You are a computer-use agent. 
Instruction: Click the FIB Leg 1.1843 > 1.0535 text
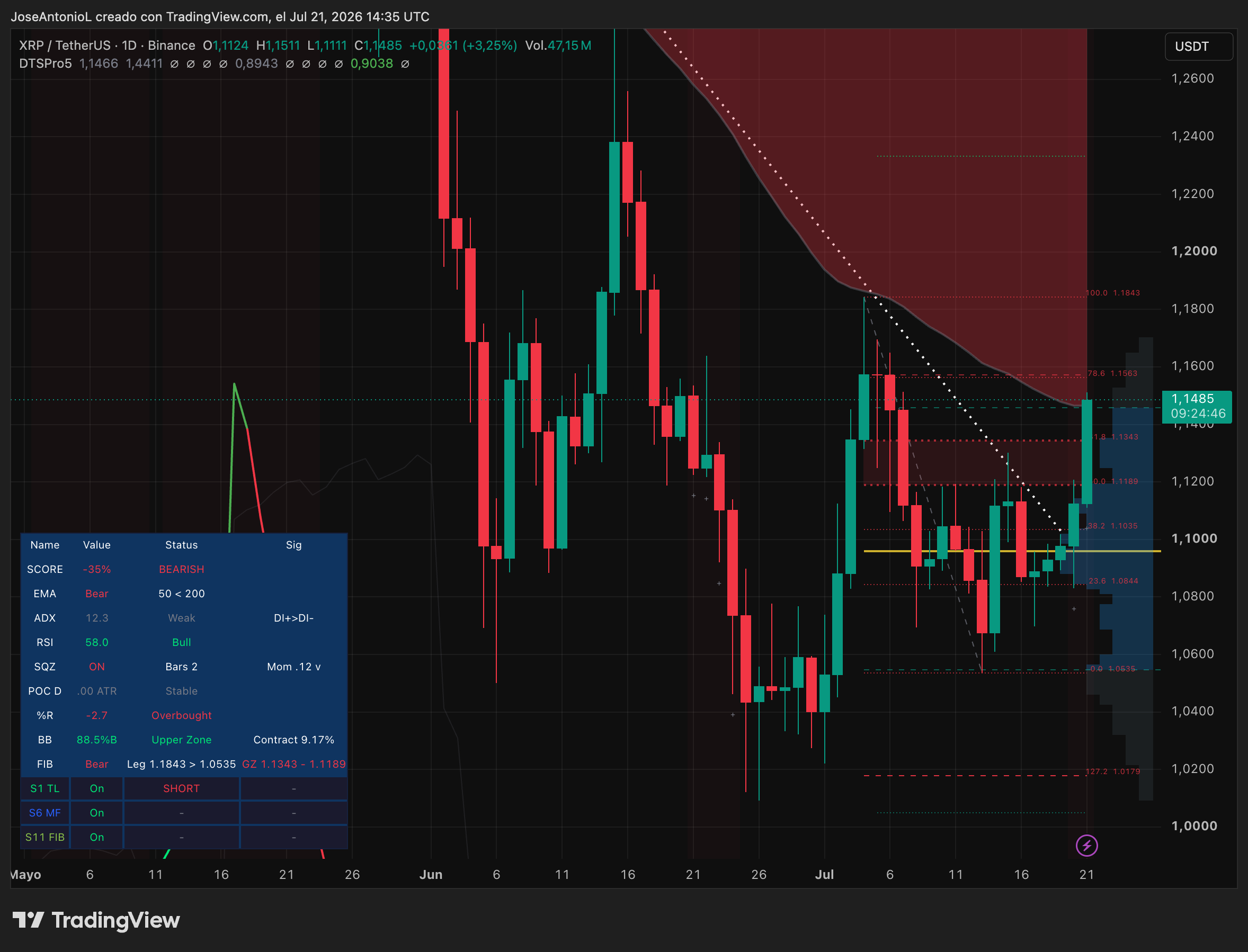click(181, 764)
